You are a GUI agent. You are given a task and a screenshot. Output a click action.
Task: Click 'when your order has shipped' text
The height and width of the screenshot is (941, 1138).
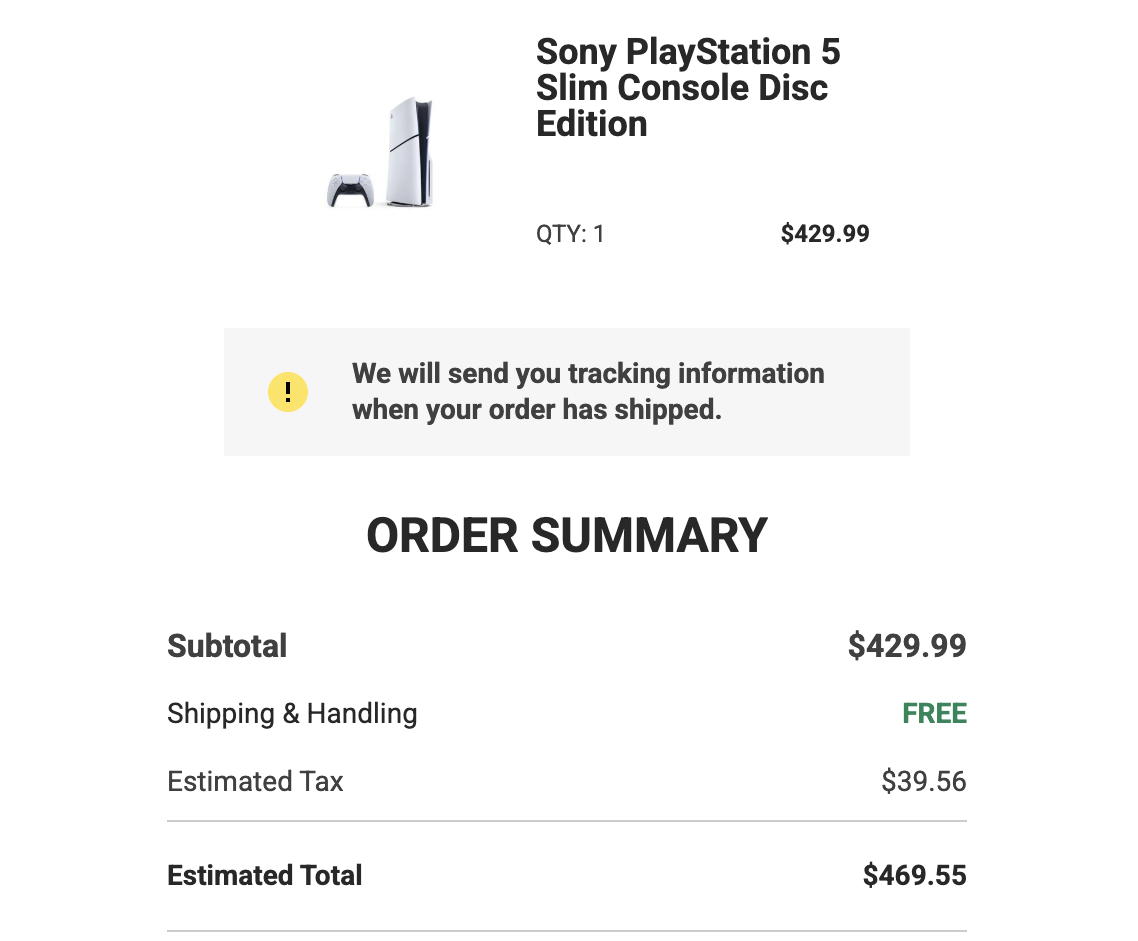536,410
